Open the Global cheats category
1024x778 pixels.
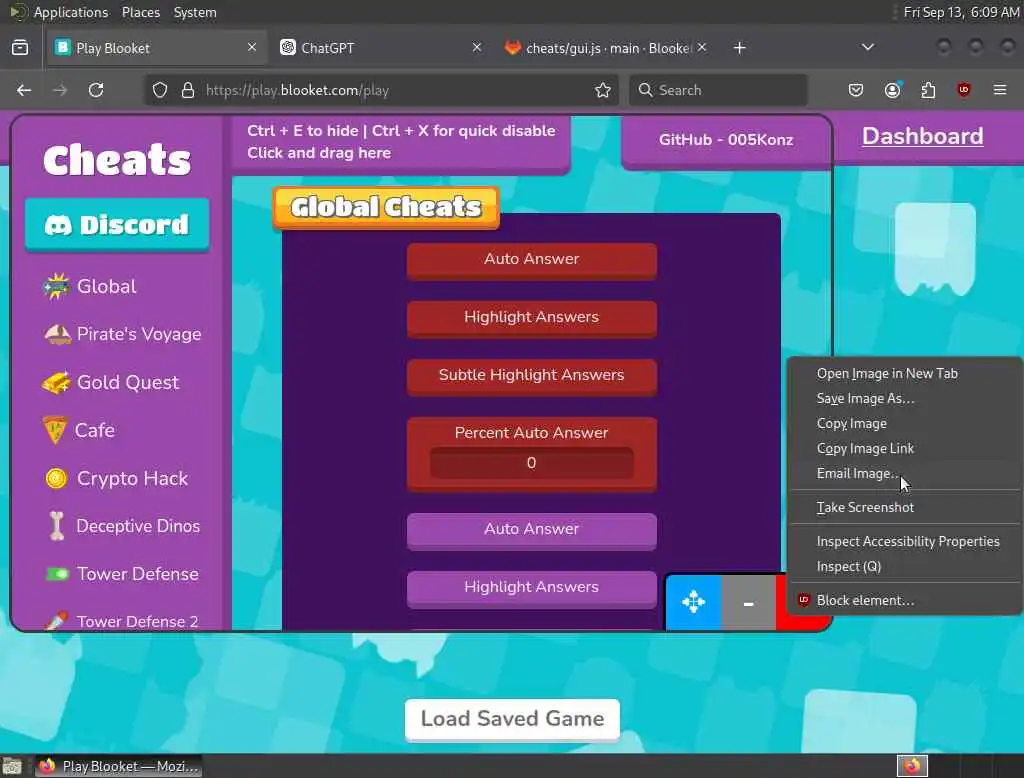tap(90, 286)
